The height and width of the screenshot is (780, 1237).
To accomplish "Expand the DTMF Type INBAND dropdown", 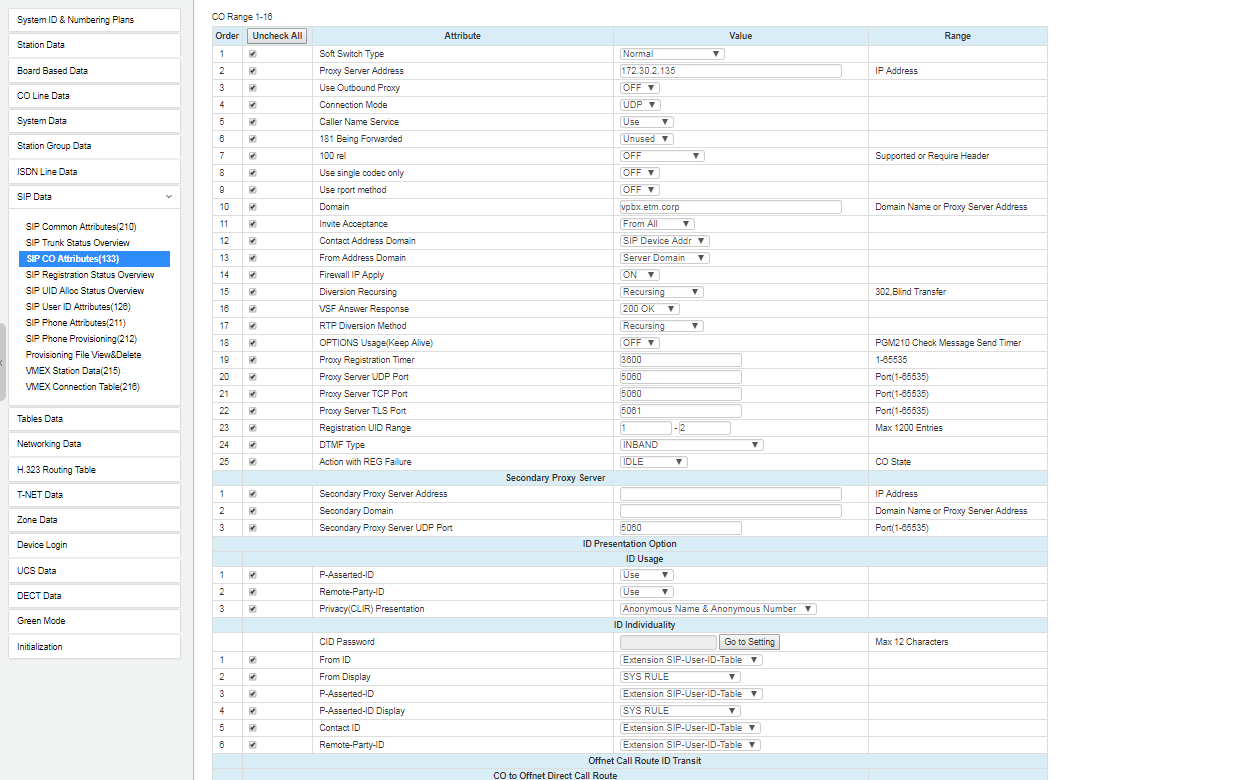I will (x=691, y=445).
